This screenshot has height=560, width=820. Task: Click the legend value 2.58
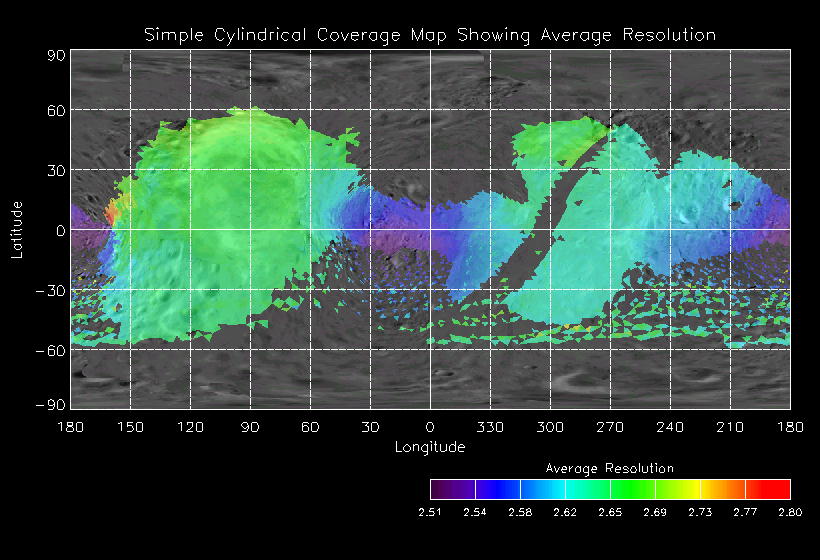pos(520,512)
